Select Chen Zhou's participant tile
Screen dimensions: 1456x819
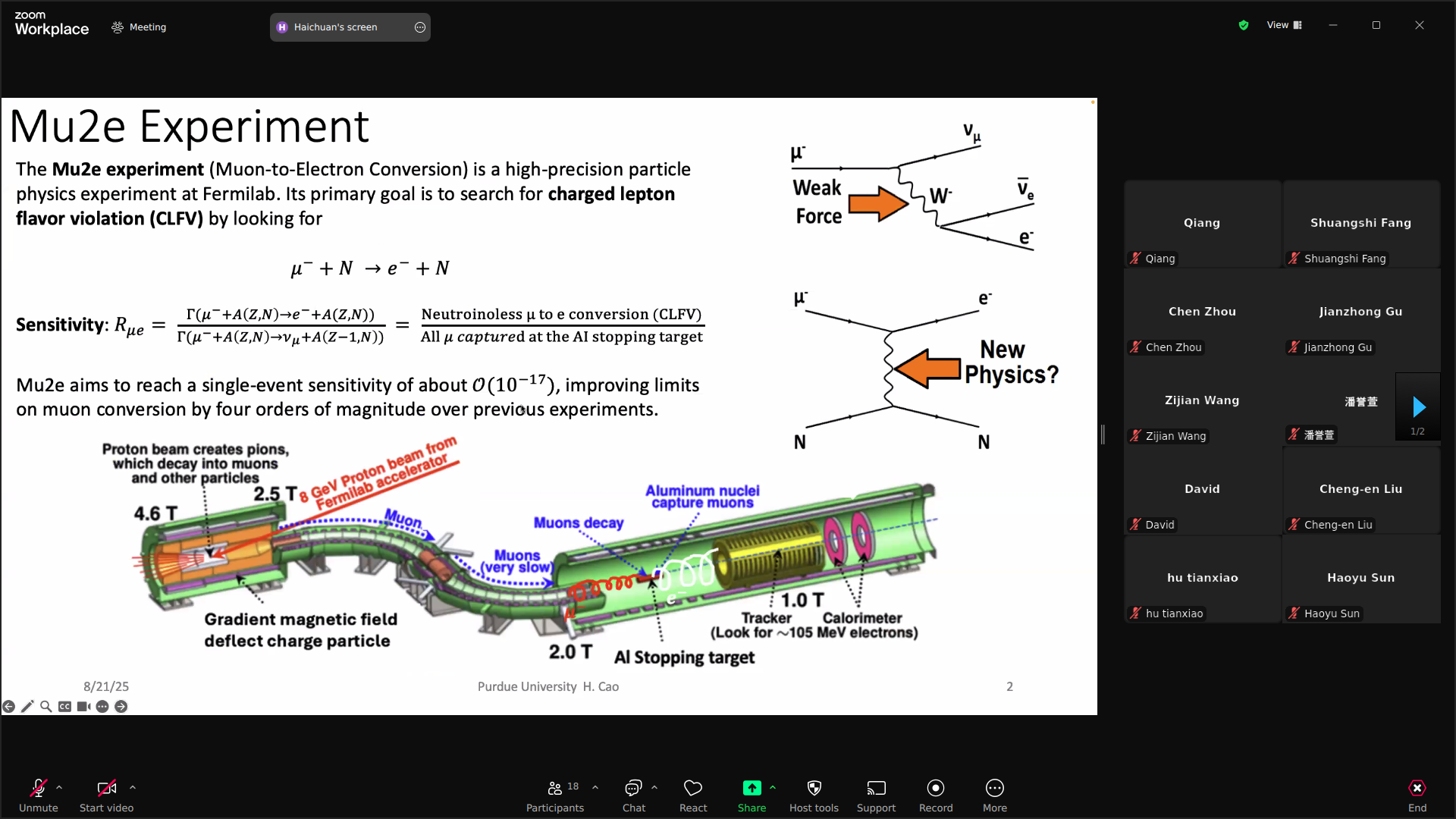point(1203,312)
